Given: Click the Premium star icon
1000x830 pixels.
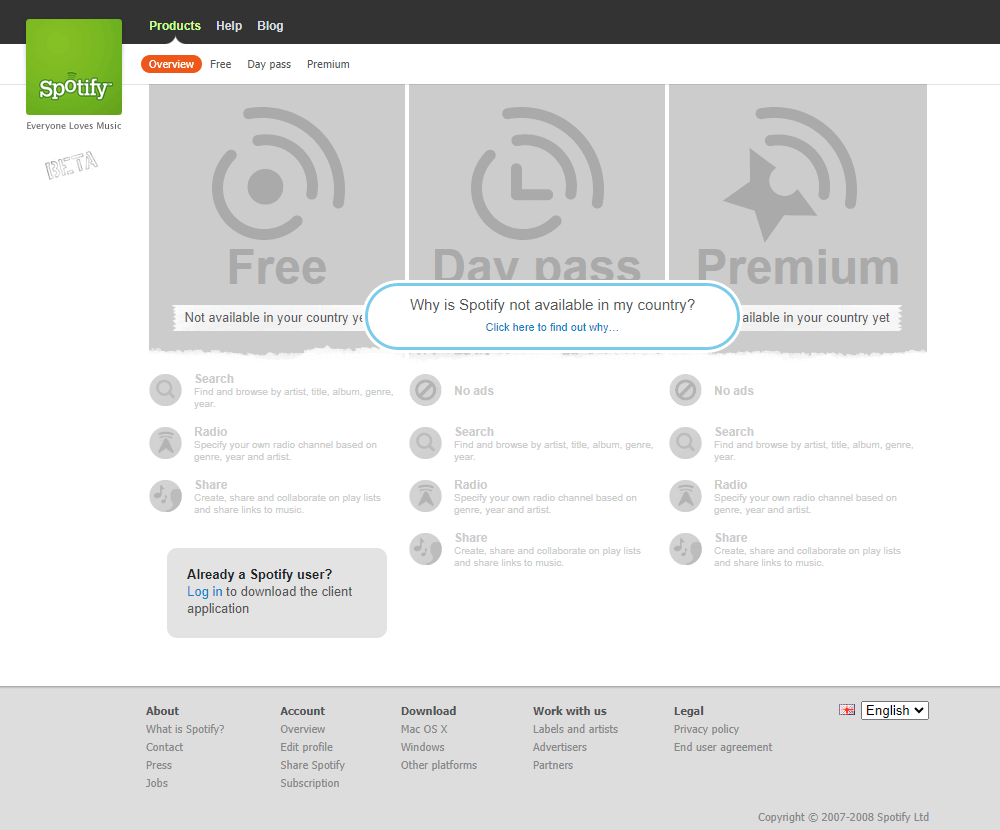Looking at the screenshot, I should coord(790,174).
